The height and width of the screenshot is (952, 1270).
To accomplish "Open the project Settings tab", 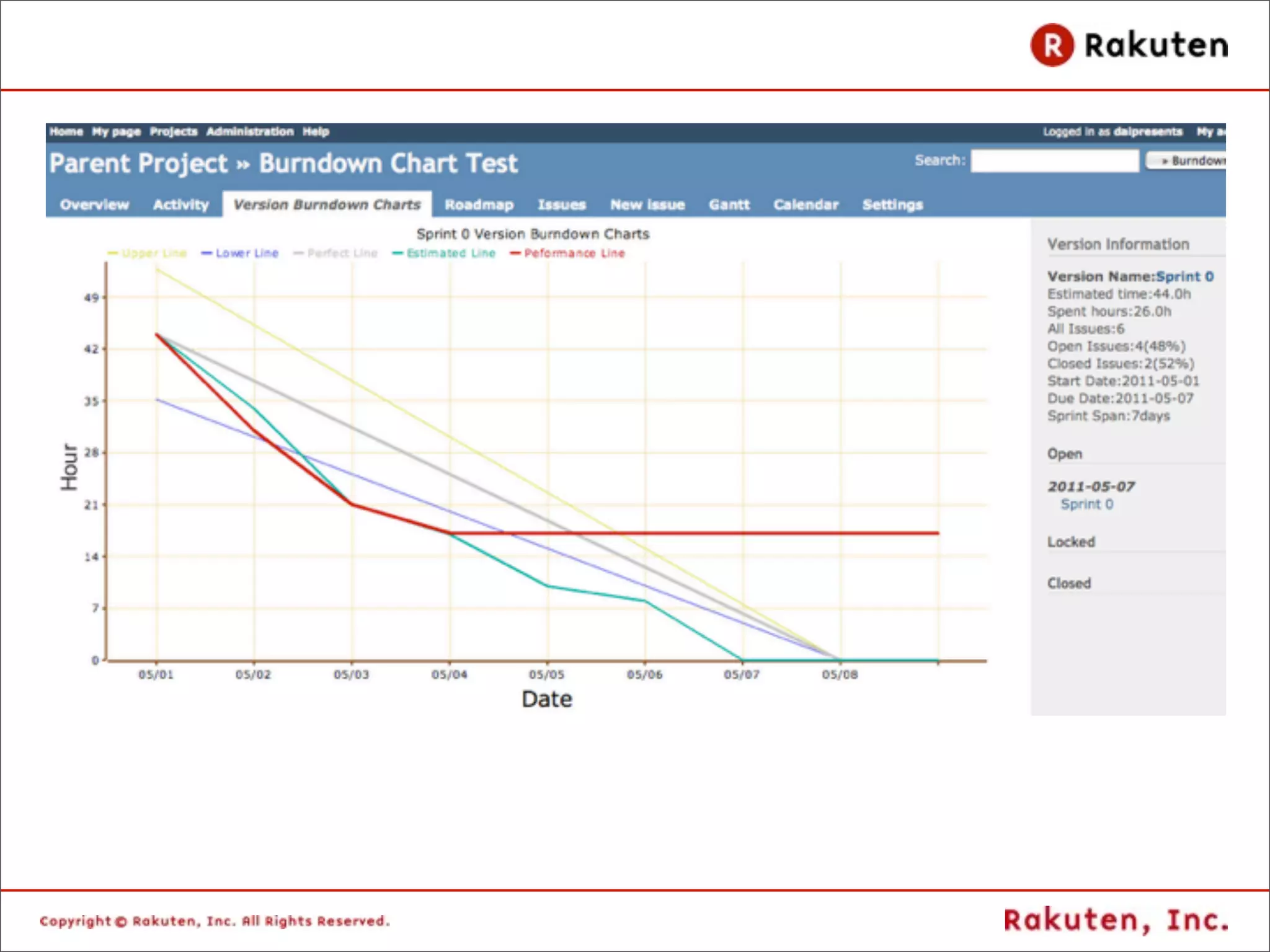I will coord(892,205).
